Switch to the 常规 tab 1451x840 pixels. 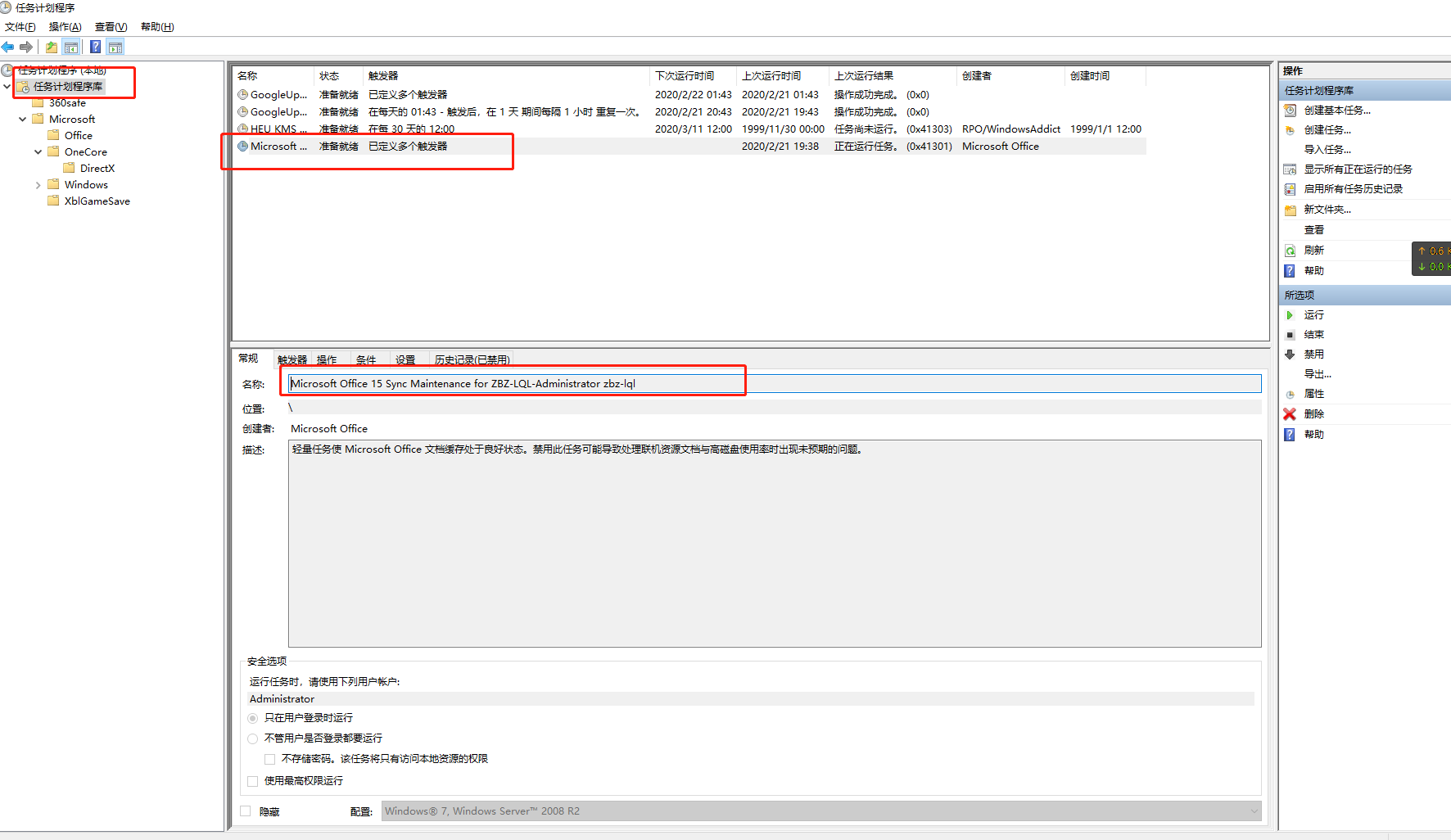tap(248, 359)
